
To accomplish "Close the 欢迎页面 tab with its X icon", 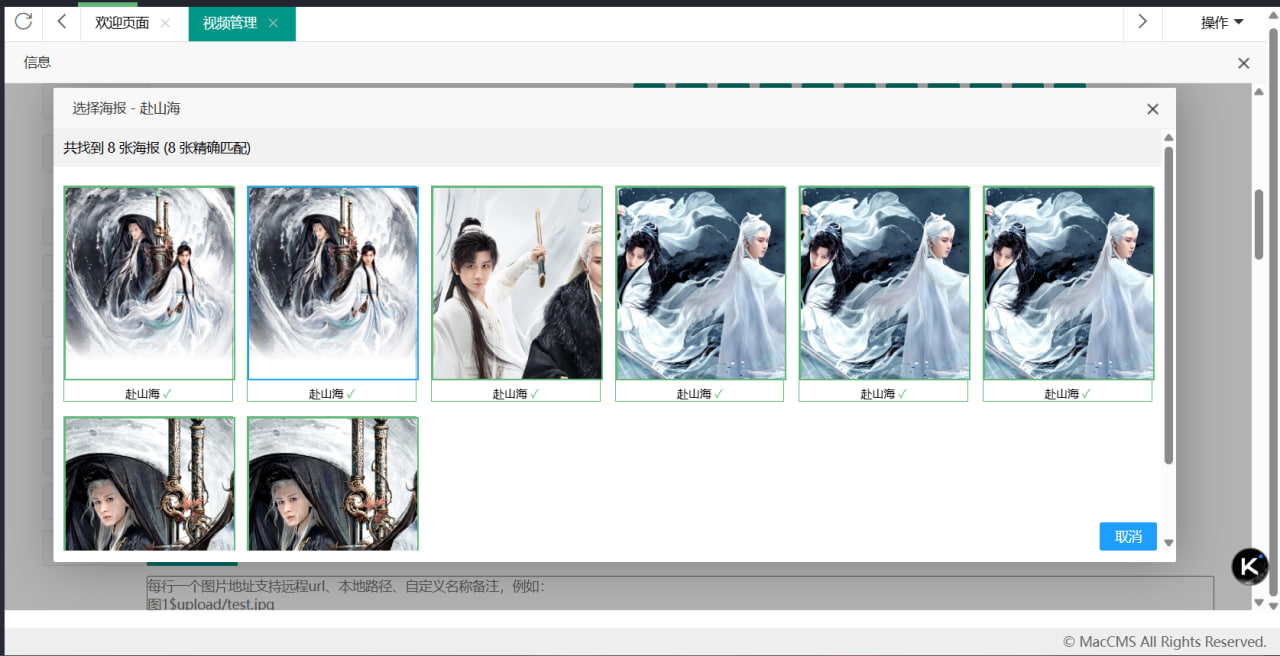I will click(x=165, y=23).
